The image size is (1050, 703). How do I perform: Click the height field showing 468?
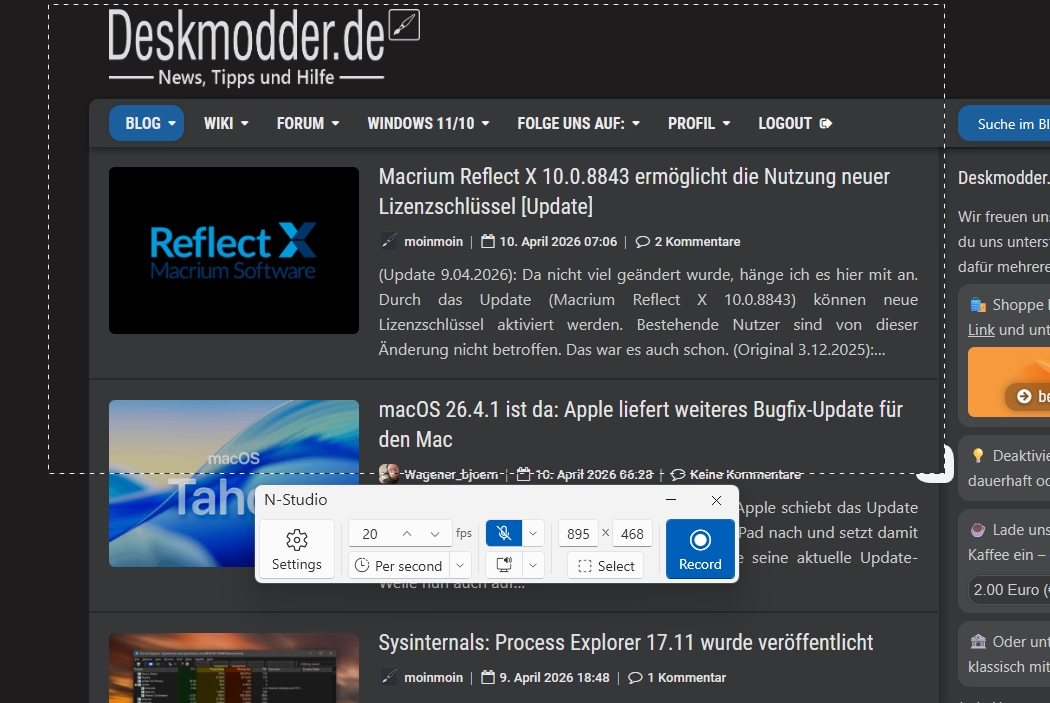(632, 534)
